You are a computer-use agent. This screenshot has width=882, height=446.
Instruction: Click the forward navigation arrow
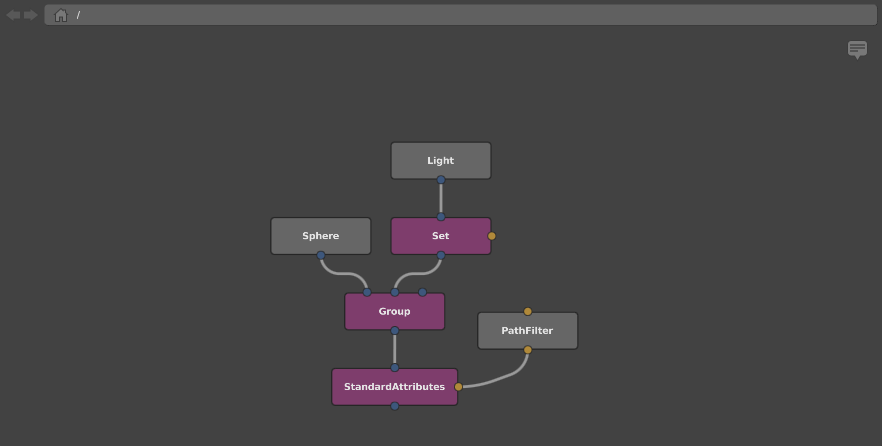coord(30,15)
